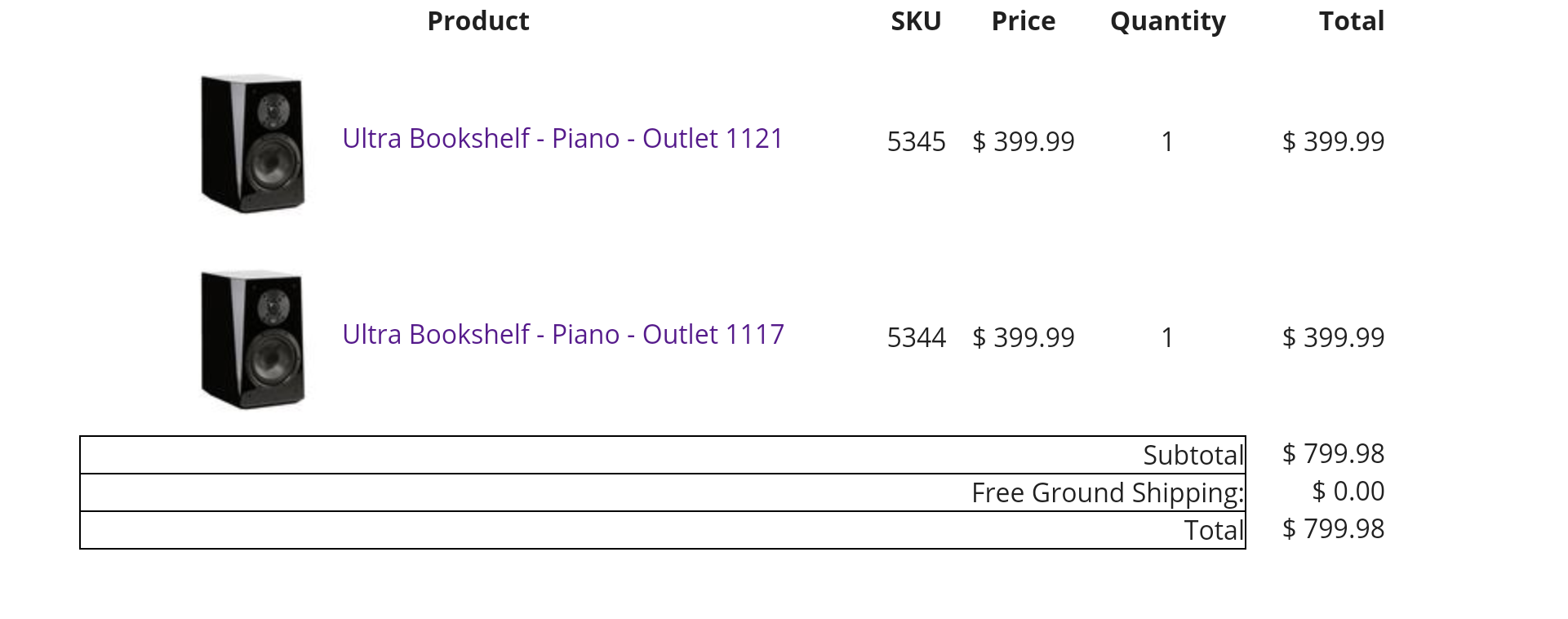Click the $ 0.00 shipping amount
1568x619 pixels.
[x=1348, y=492]
